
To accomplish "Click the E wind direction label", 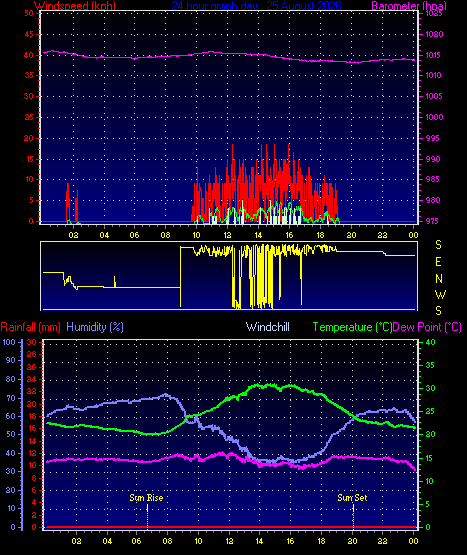I will [x=438, y=262].
